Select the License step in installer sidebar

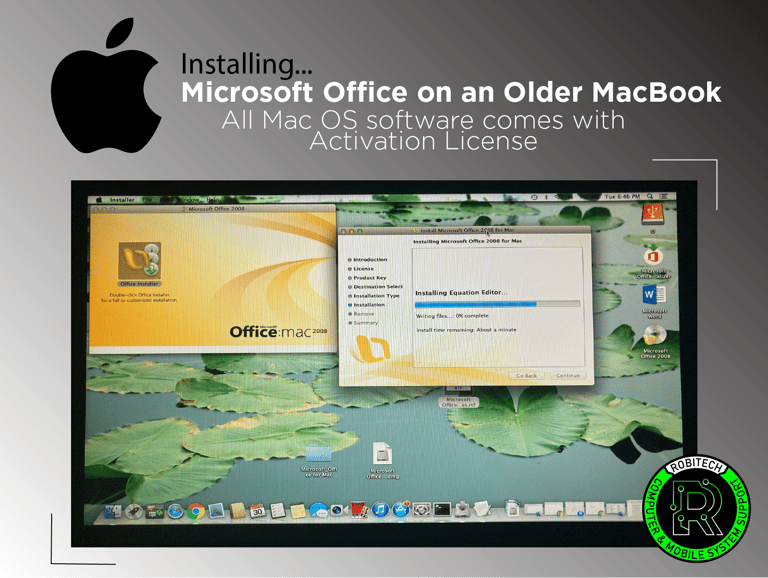363,269
